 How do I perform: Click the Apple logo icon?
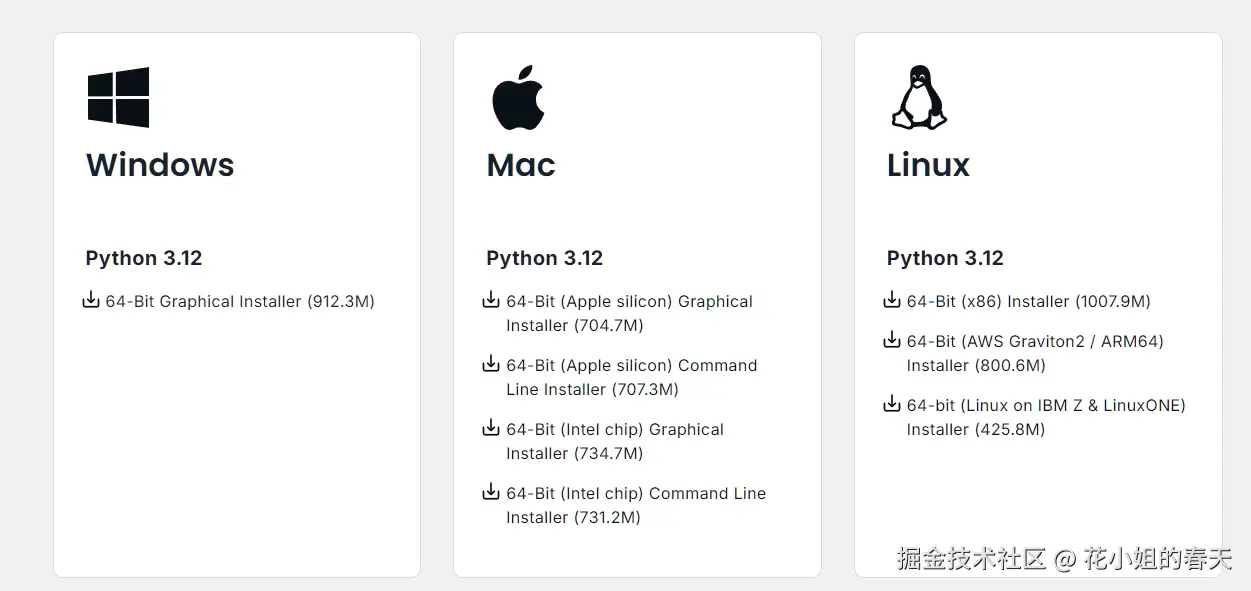tap(517, 97)
